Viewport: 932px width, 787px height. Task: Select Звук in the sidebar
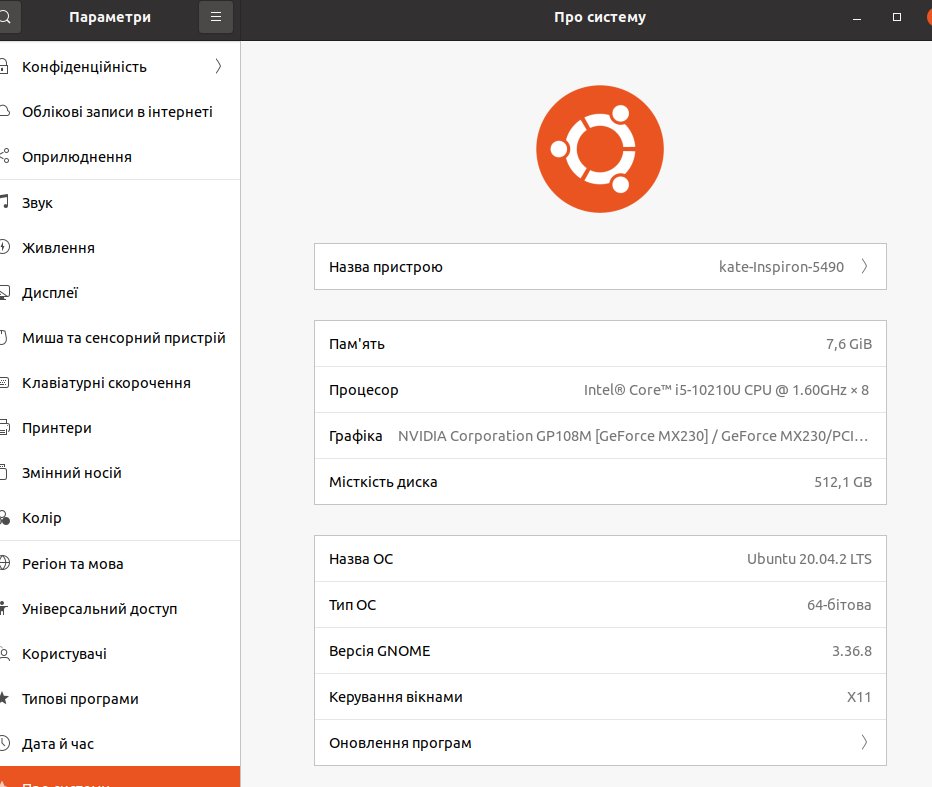click(x=120, y=202)
